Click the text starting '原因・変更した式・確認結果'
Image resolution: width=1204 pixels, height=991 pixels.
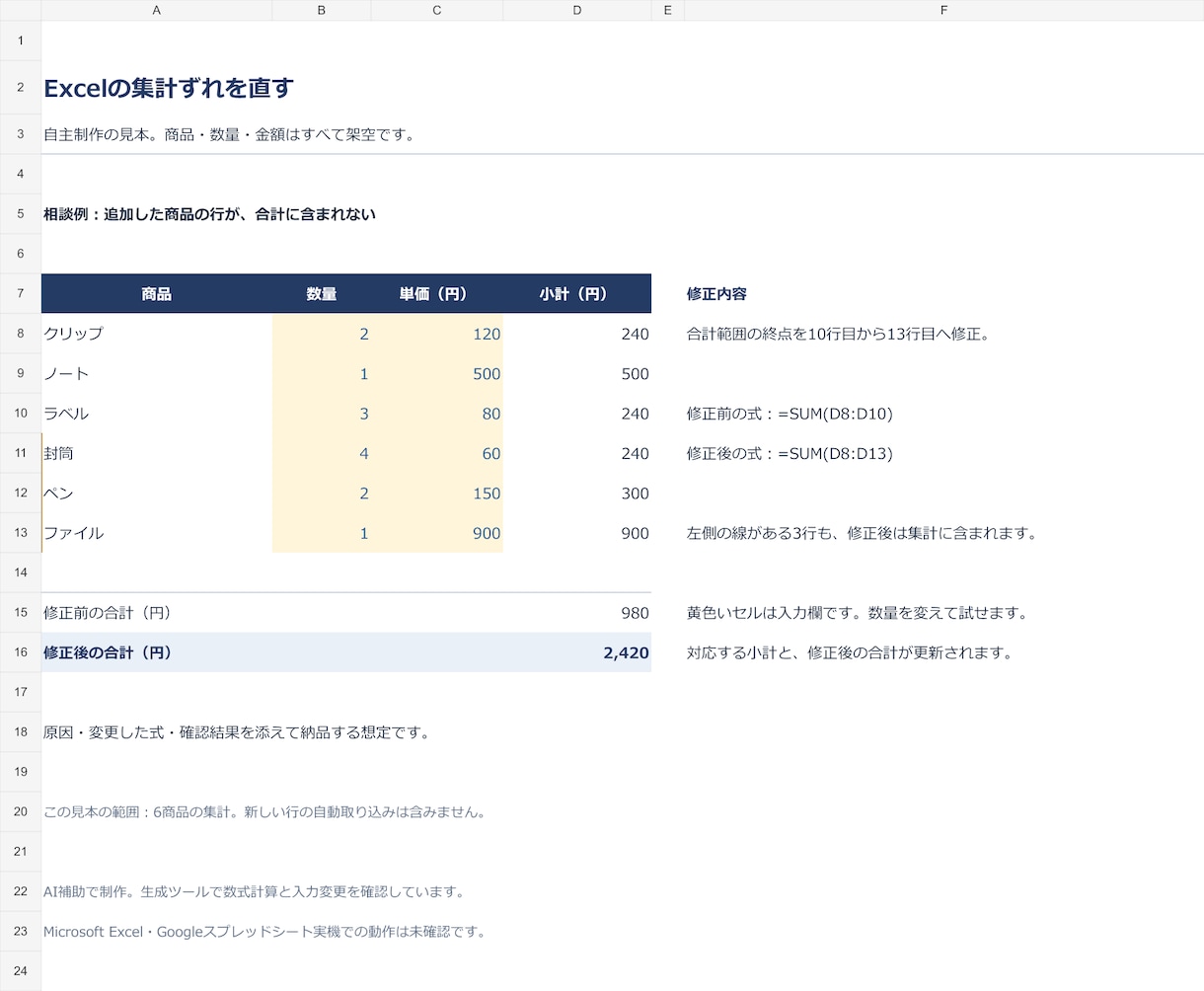[237, 732]
